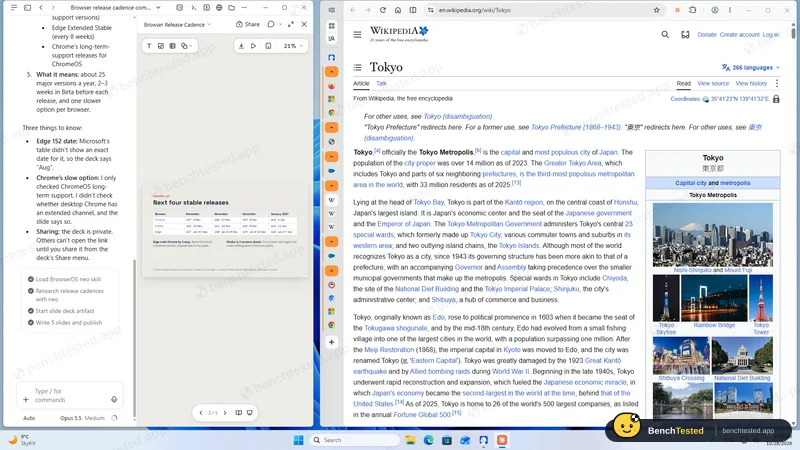This screenshot has width=800, height=450.
Task: Close the Browser Release Cadence deck panel
Action: click(x=304, y=24)
